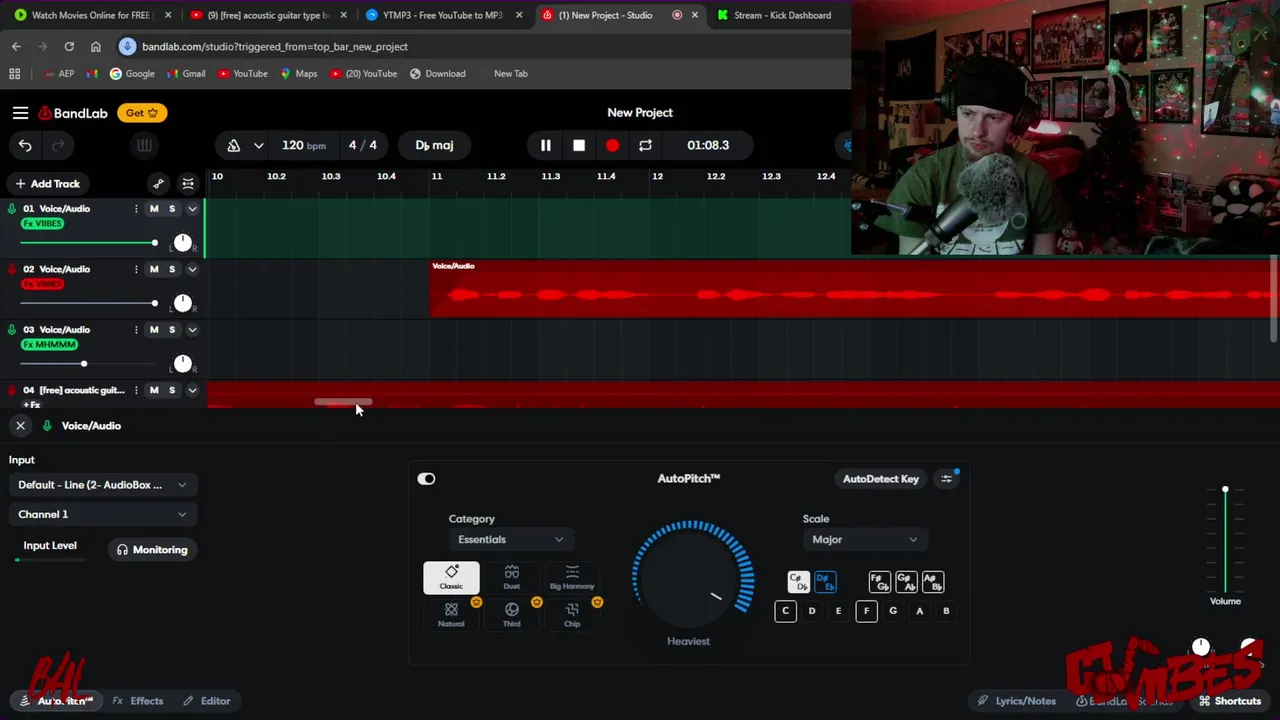Toggle cycle loop mode
Screen dimensions: 1280x720
pos(645,145)
